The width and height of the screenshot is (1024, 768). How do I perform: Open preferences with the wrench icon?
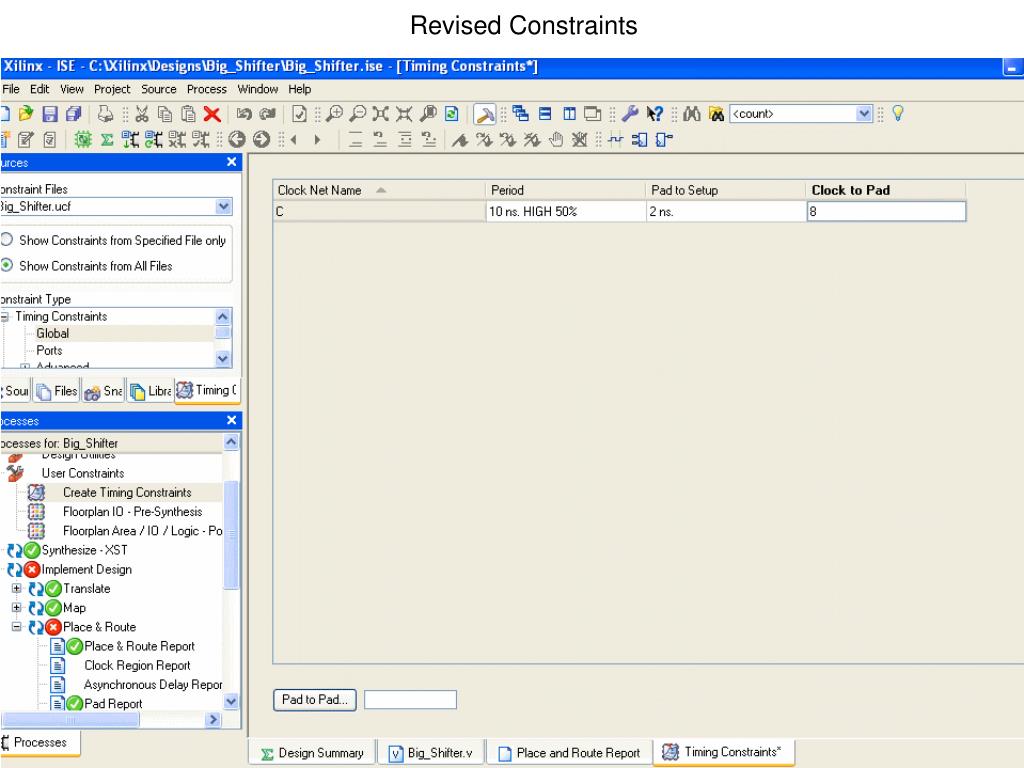coord(630,114)
